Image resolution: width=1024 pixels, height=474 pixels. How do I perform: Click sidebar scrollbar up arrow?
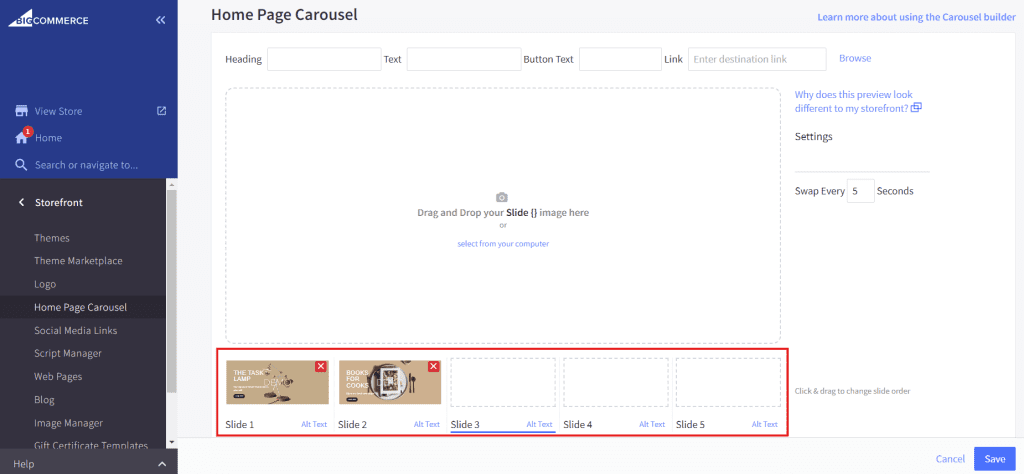172,185
